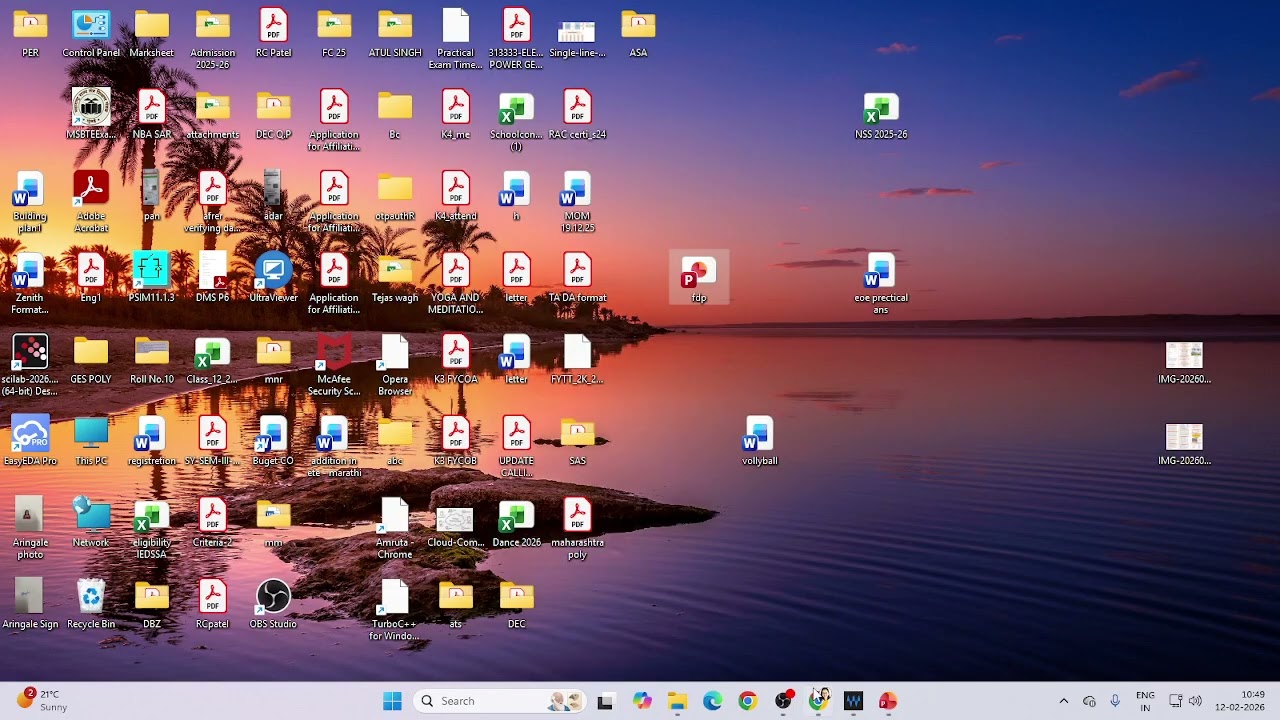Open the Adobe Acrobat shortcut
Screen dimensions: 1280x720
tap(91, 203)
